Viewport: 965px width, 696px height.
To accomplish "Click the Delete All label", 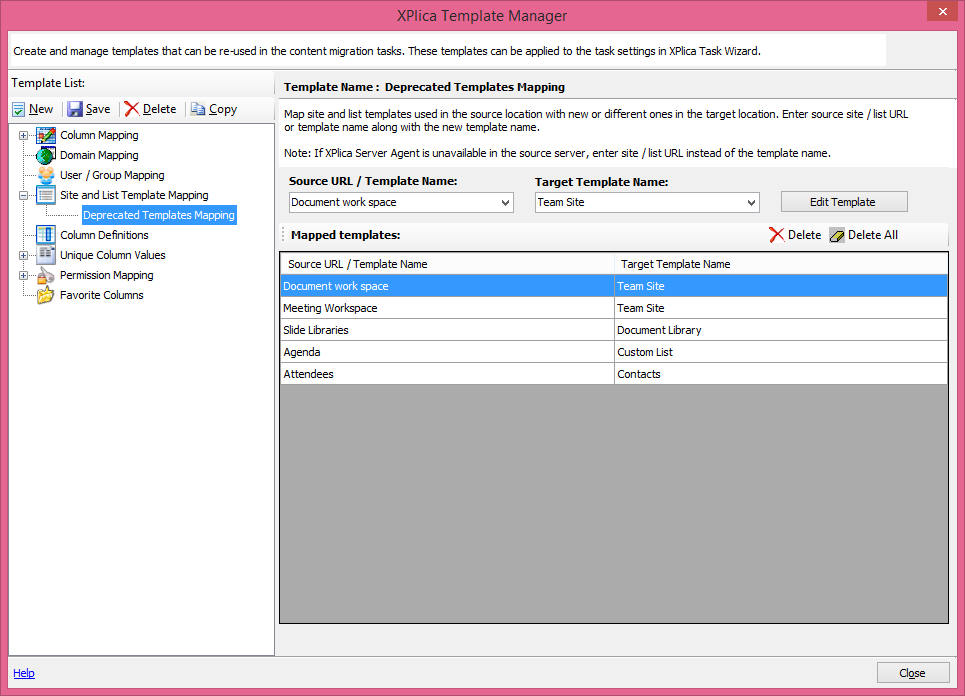I will click(873, 235).
